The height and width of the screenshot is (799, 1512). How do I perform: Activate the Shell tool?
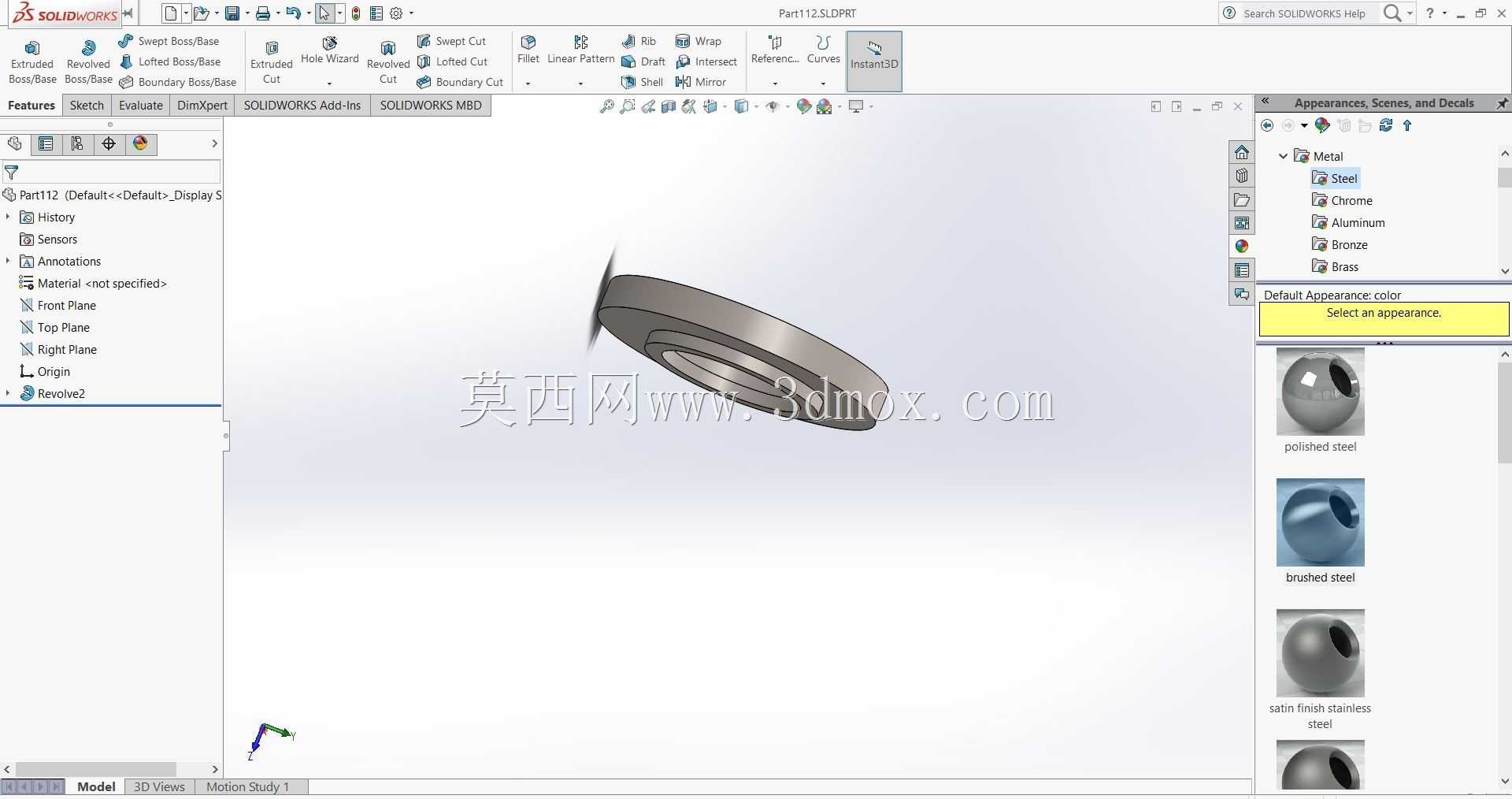click(642, 82)
